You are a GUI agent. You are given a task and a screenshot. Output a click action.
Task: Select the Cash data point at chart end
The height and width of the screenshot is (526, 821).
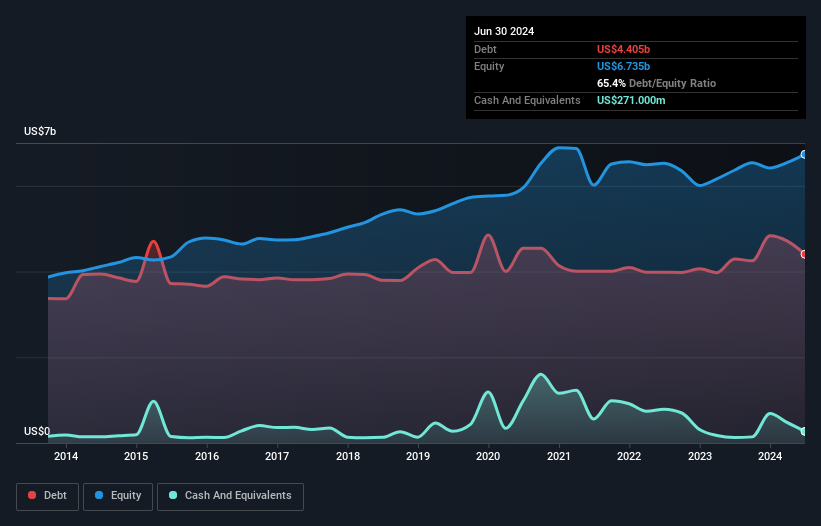click(804, 431)
